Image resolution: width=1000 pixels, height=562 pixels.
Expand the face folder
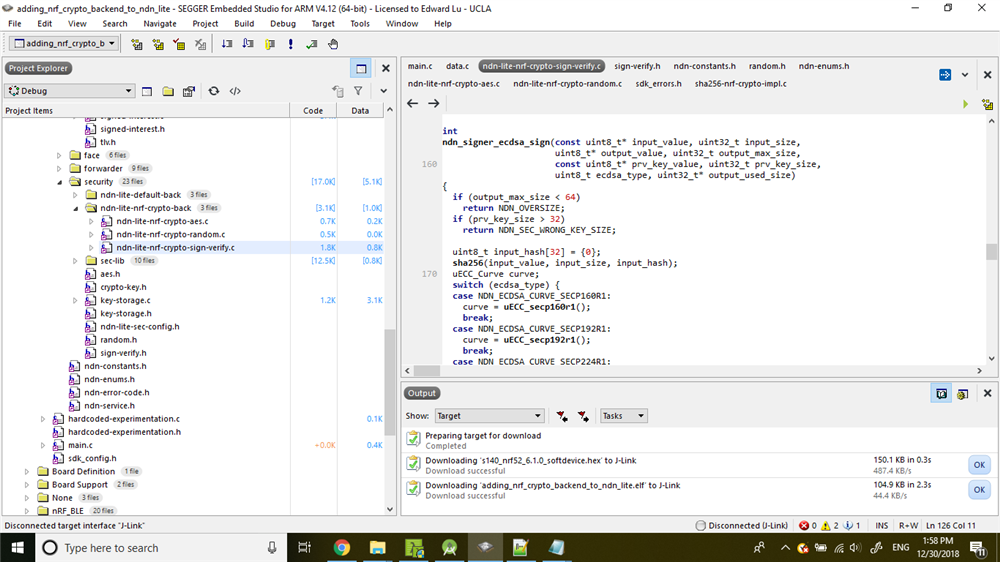tap(59, 155)
